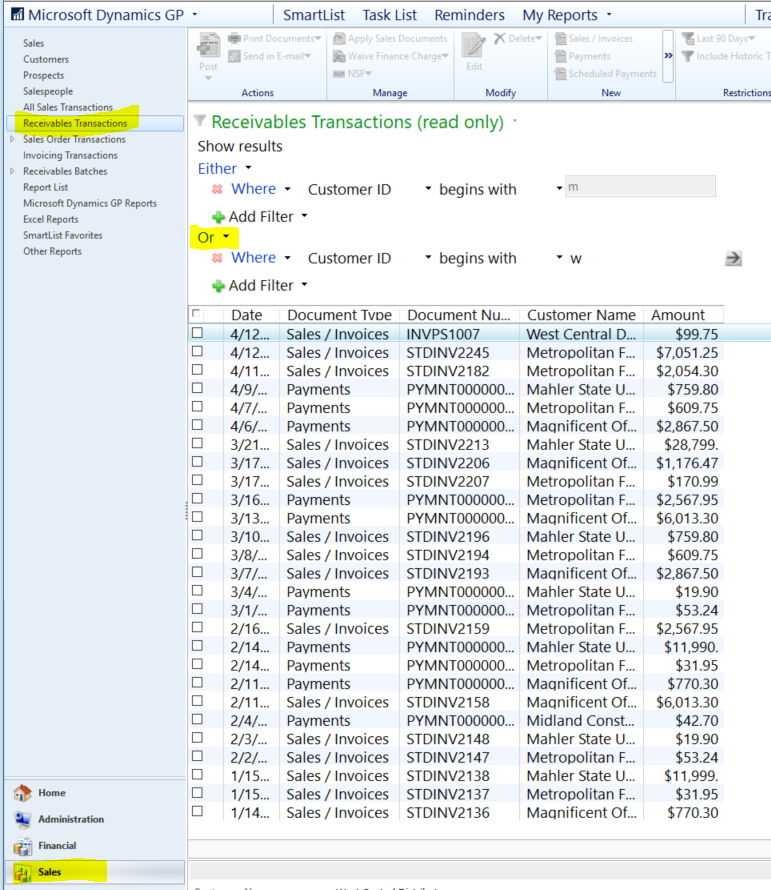Remove second Where filter with red X
This screenshot has width=771, height=890.
tap(217, 258)
